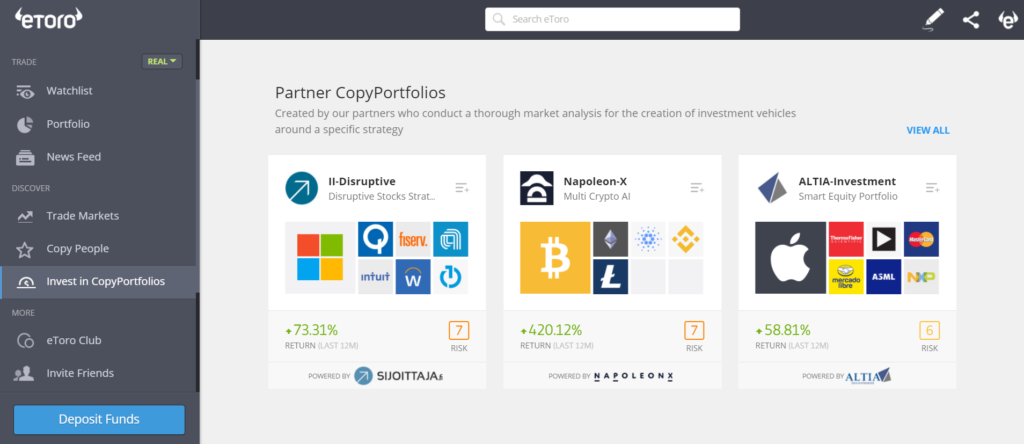Click the Apple logo tile
The image size is (1024, 444).
(789, 258)
